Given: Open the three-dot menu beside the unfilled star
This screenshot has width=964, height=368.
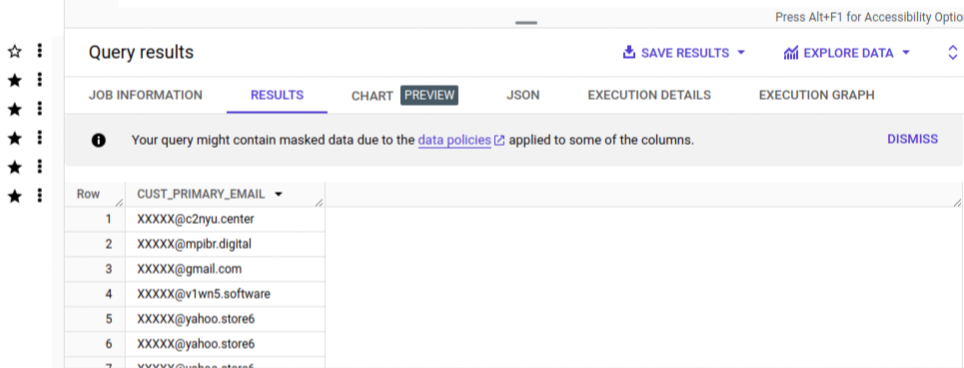Looking at the screenshot, I should click(x=39, y=51).
